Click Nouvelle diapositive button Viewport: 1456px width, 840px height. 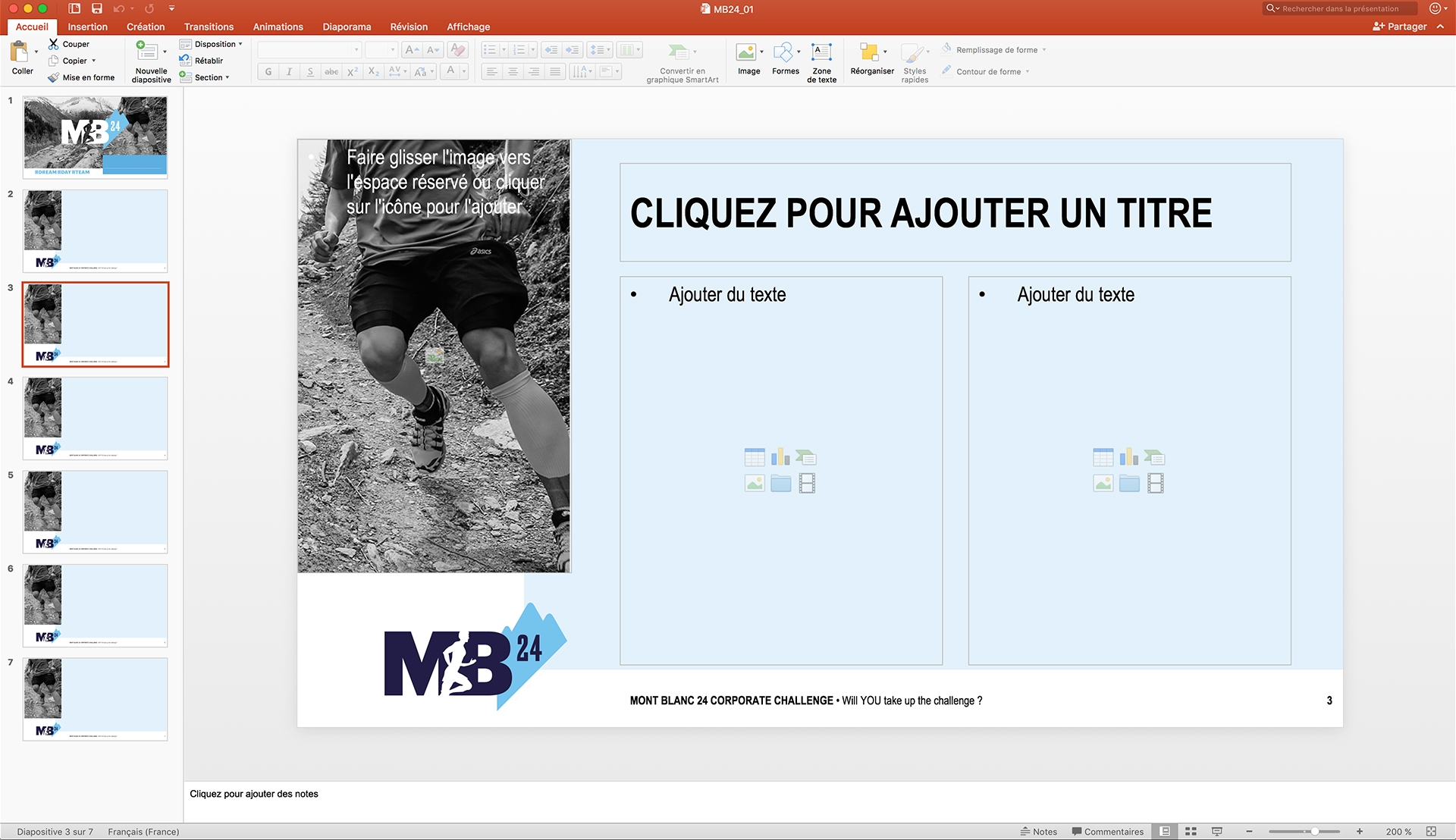151,61
